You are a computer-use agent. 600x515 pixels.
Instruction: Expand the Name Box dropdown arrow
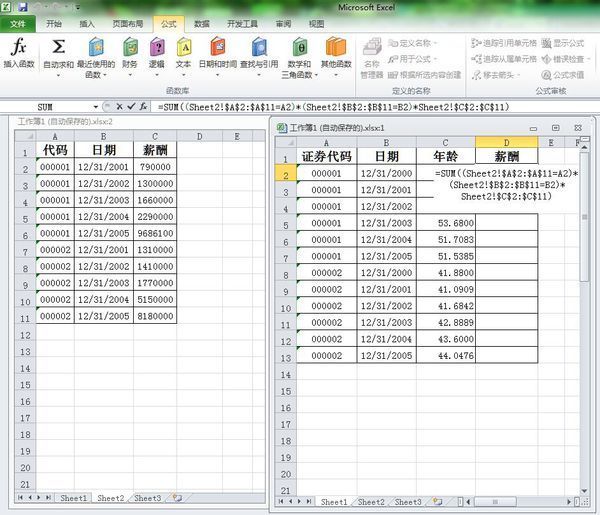96,107
